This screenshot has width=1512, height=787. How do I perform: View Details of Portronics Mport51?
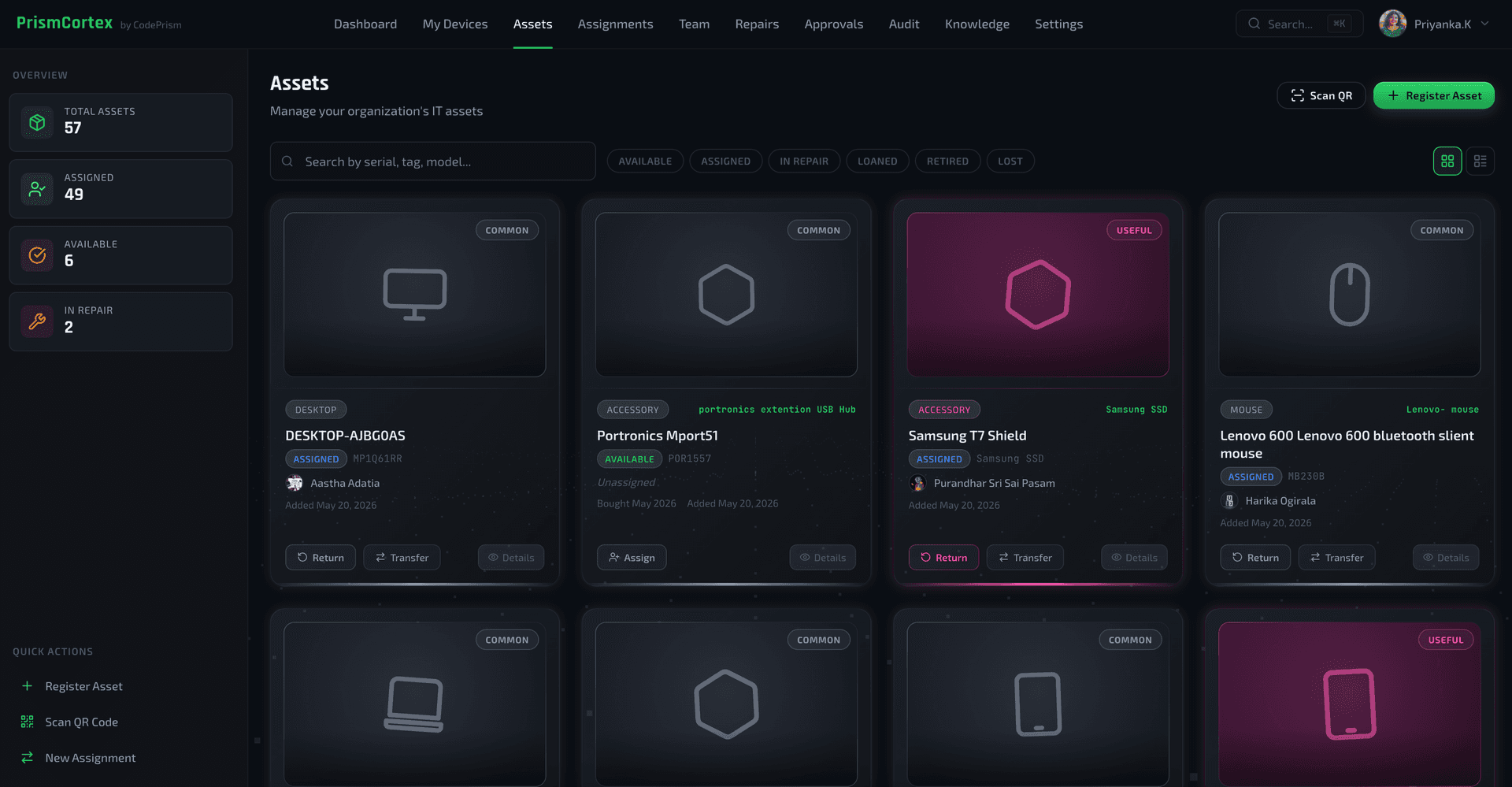pyautogui.click(x=823, y=558)
